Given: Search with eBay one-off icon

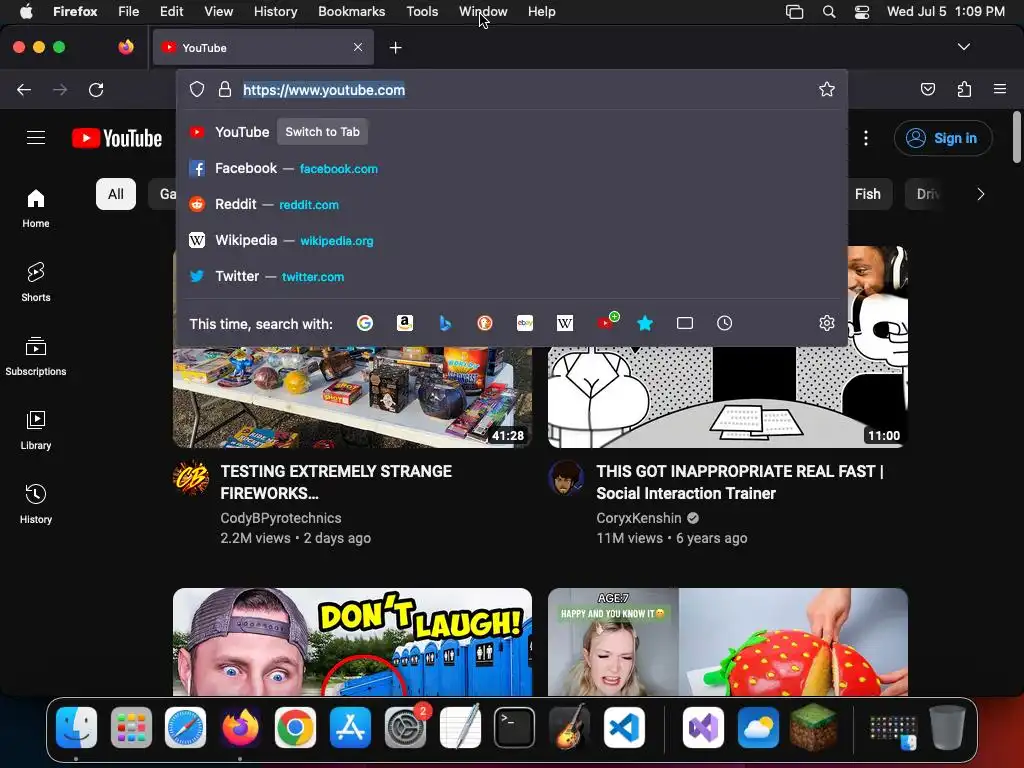Looking at the screenshot, I should coord(524,323).
